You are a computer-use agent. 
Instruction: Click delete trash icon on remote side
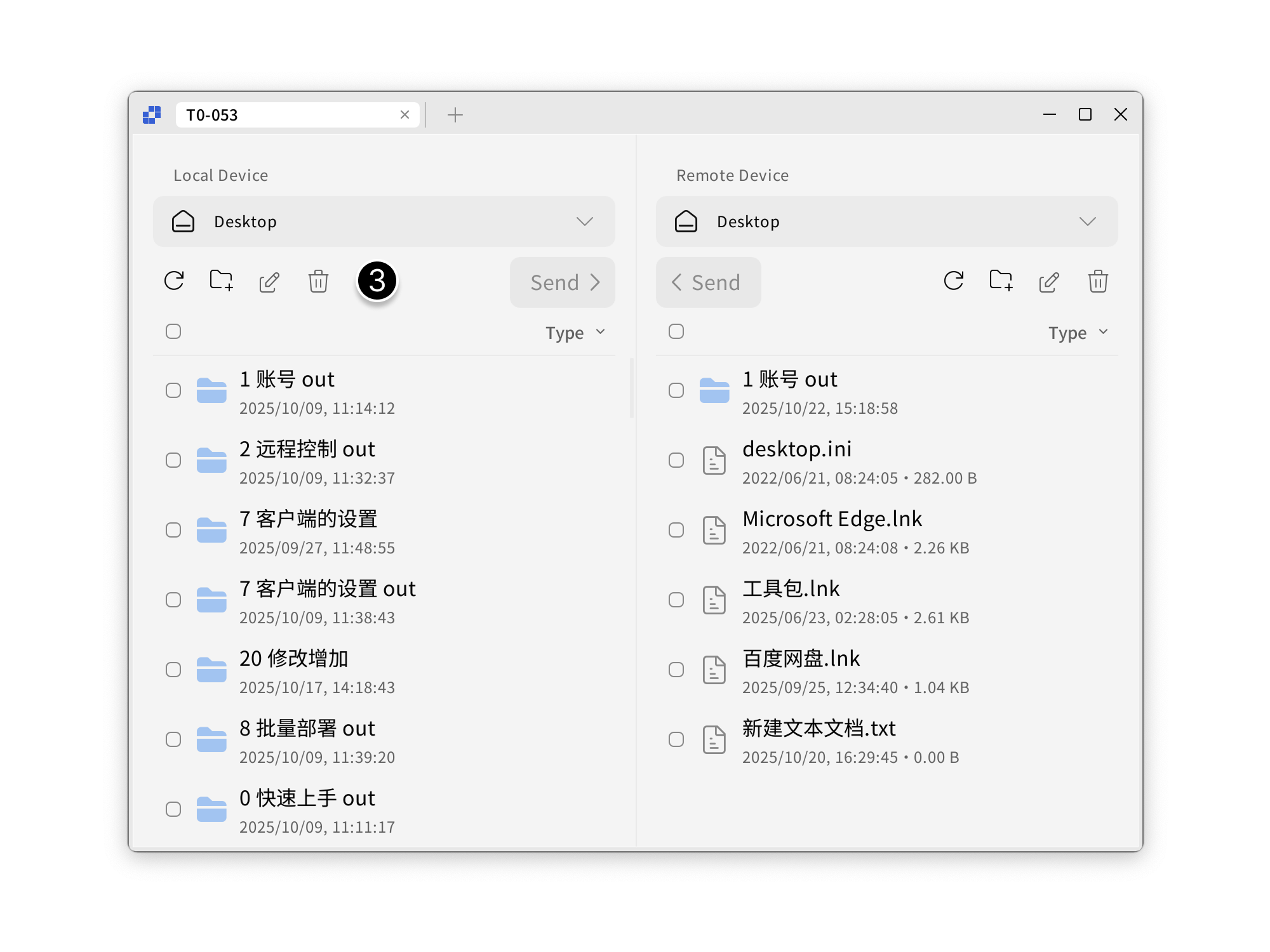click(x=1098, y=281)
